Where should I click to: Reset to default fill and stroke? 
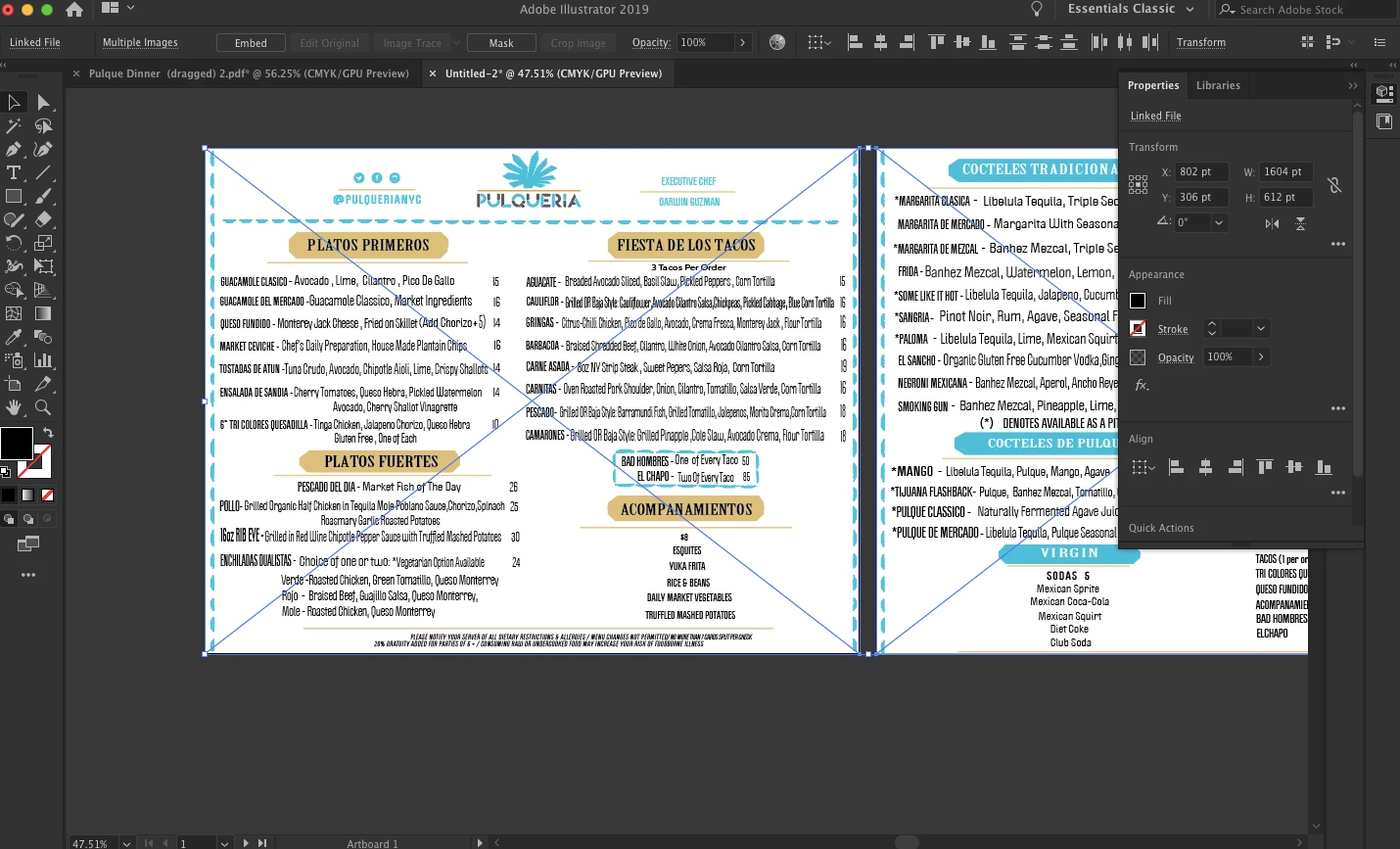pos(6,471)
